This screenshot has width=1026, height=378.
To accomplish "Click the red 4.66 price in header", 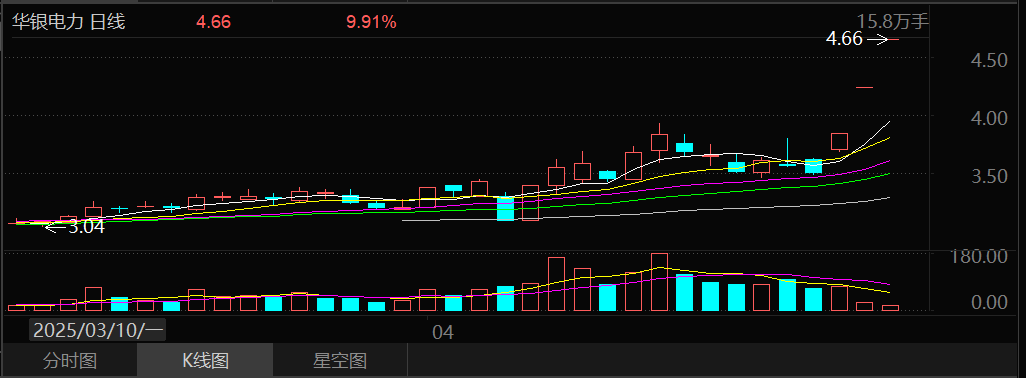I will 213,22.
